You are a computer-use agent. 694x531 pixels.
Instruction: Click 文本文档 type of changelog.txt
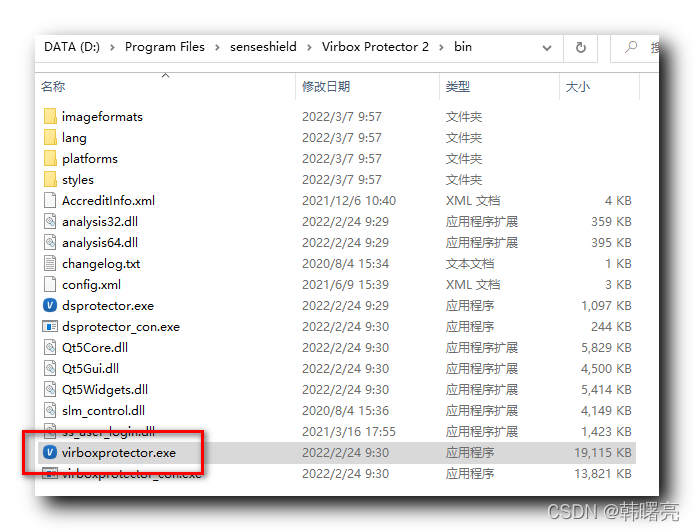(x=470, y=264)
